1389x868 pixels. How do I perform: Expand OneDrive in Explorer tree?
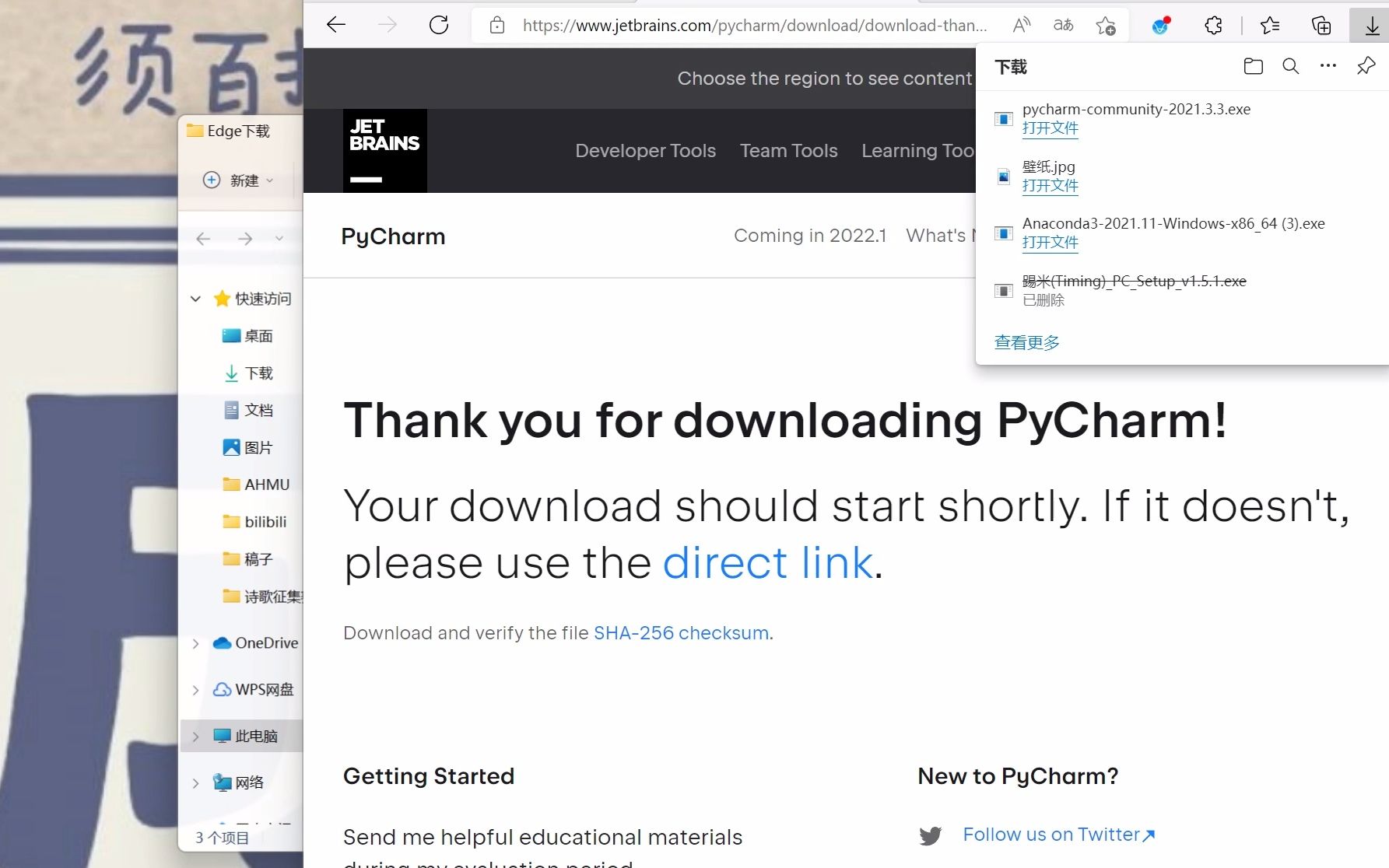[x=195, y=643]
